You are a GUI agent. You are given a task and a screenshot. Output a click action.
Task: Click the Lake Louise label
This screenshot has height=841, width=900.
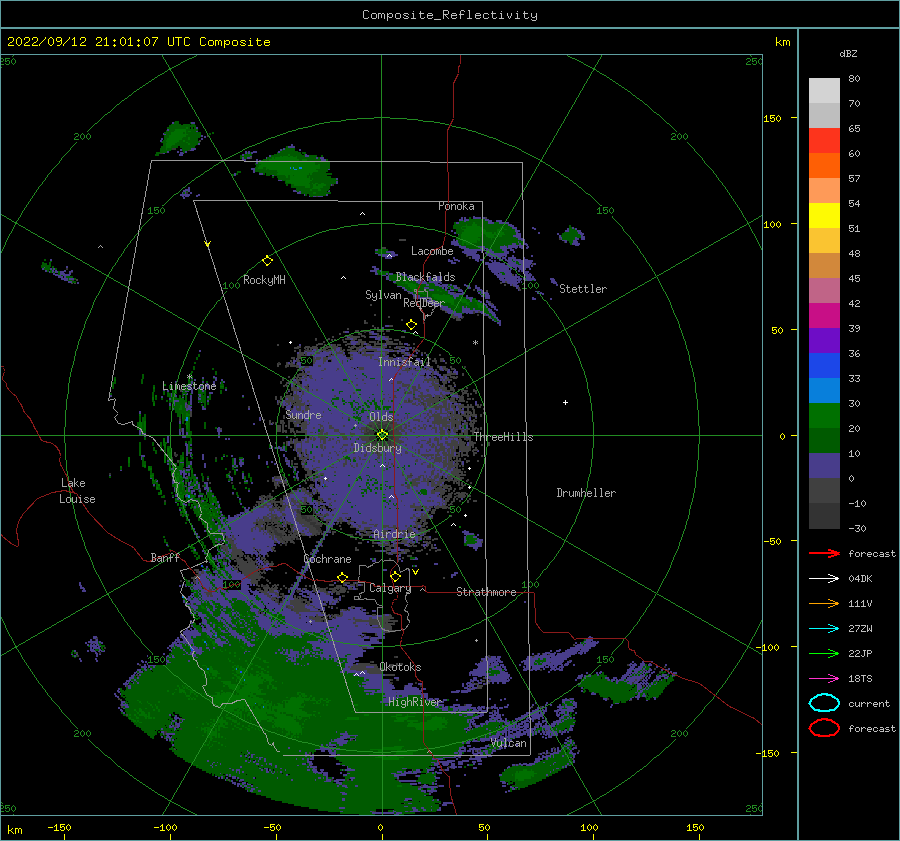pos(77,491)
